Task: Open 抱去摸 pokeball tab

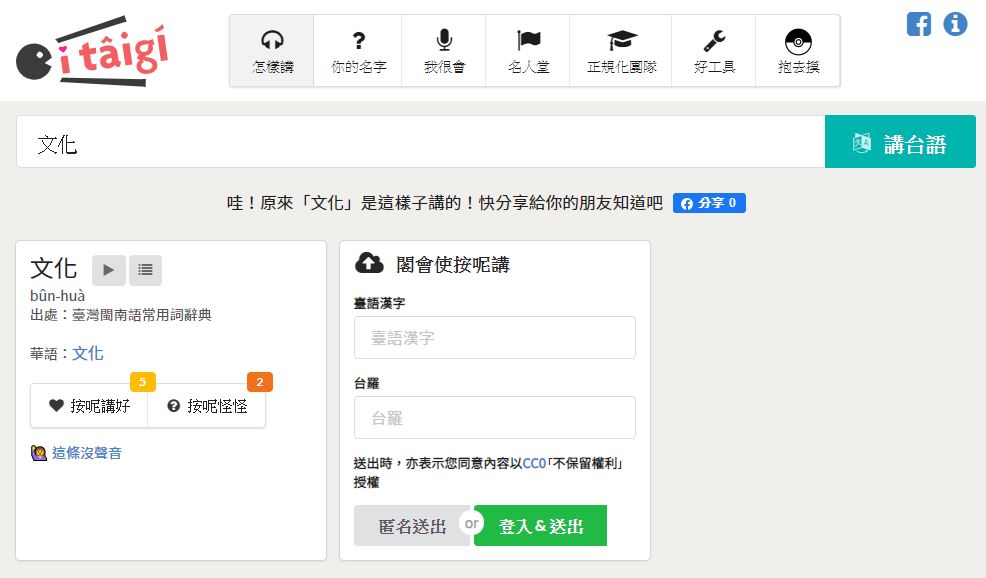Action: (798, 51)
